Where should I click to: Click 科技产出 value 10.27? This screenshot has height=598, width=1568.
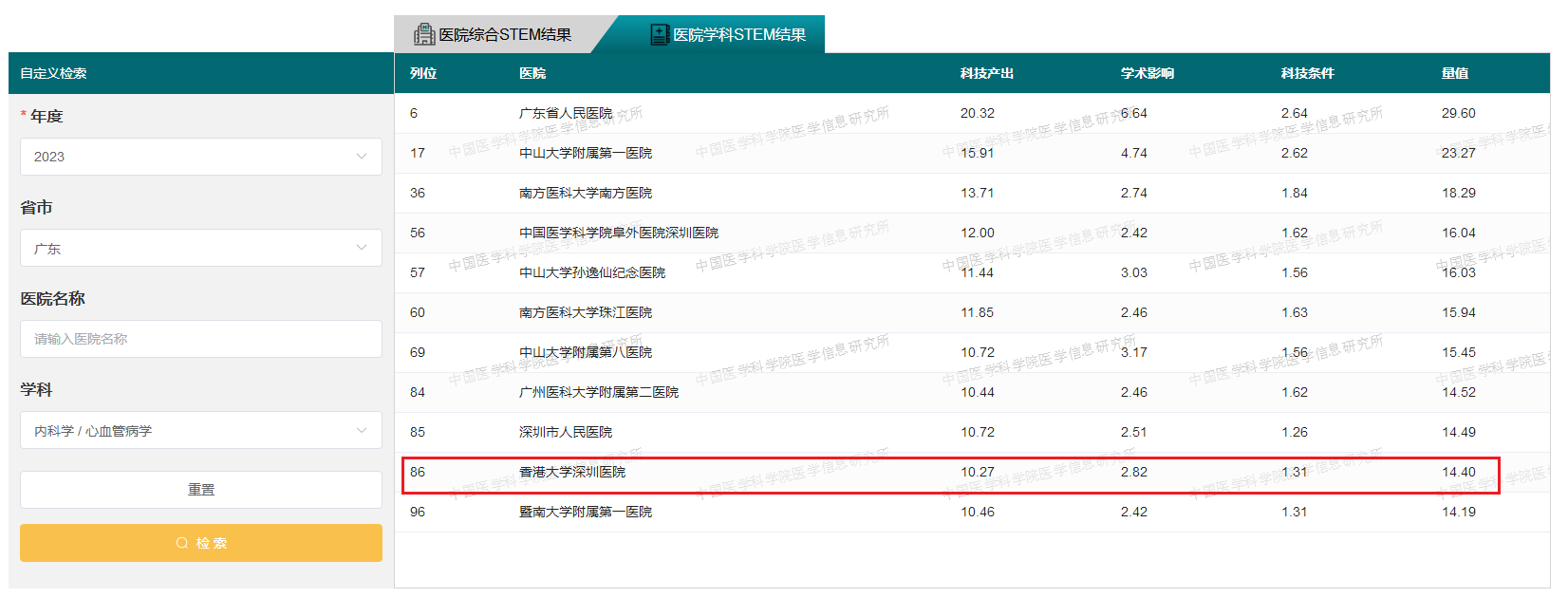(978, 472)
